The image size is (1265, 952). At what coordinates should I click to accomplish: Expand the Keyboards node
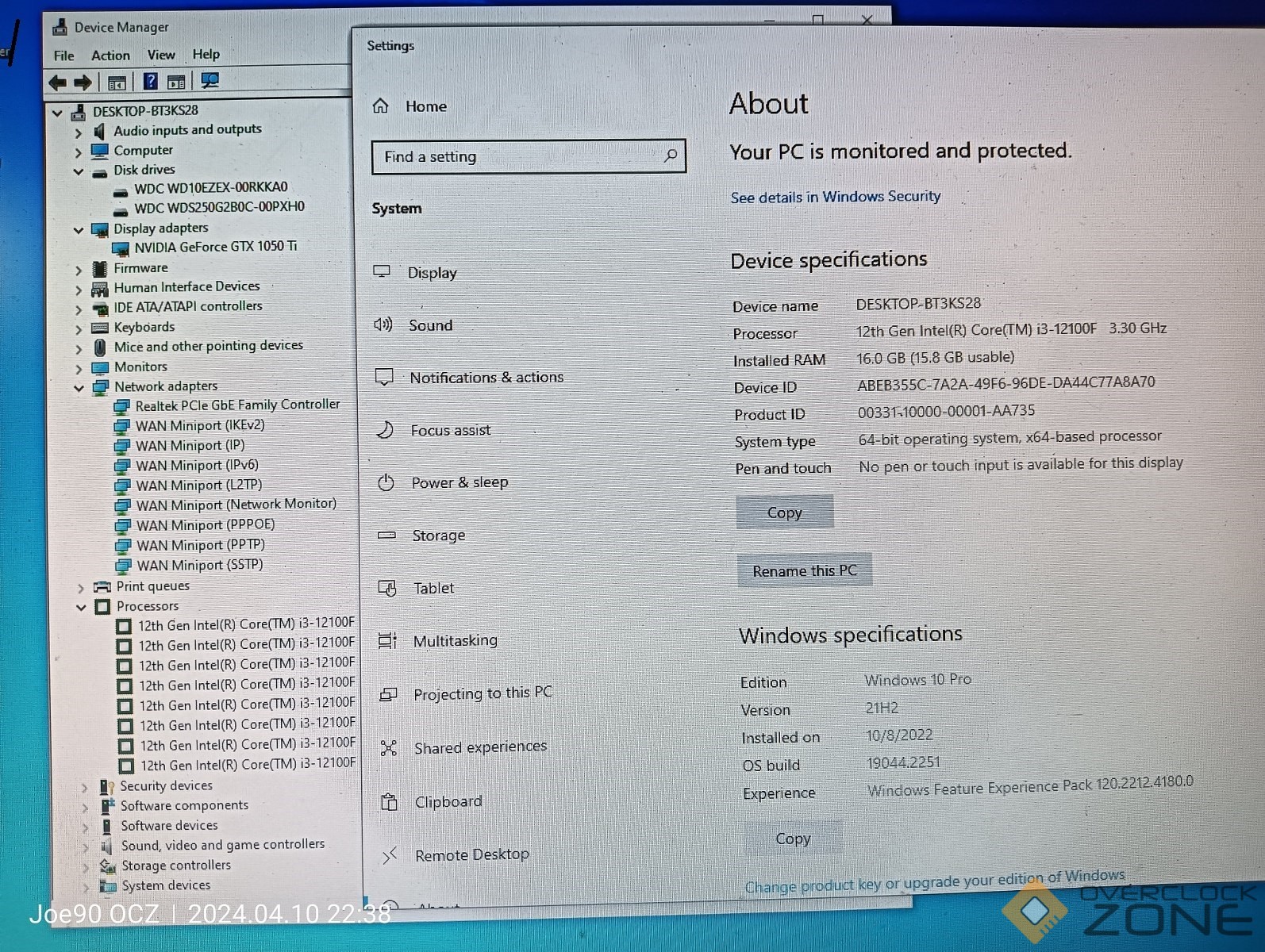[x=78, y=328]
